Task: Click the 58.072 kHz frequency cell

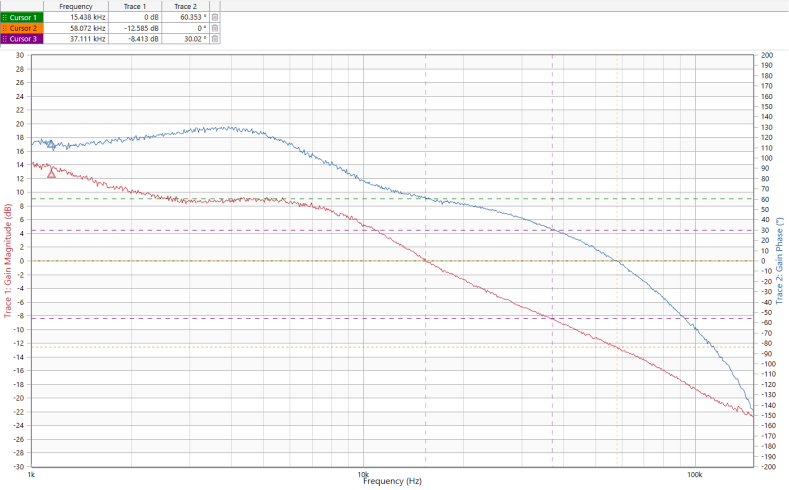Action: point(76,28)
